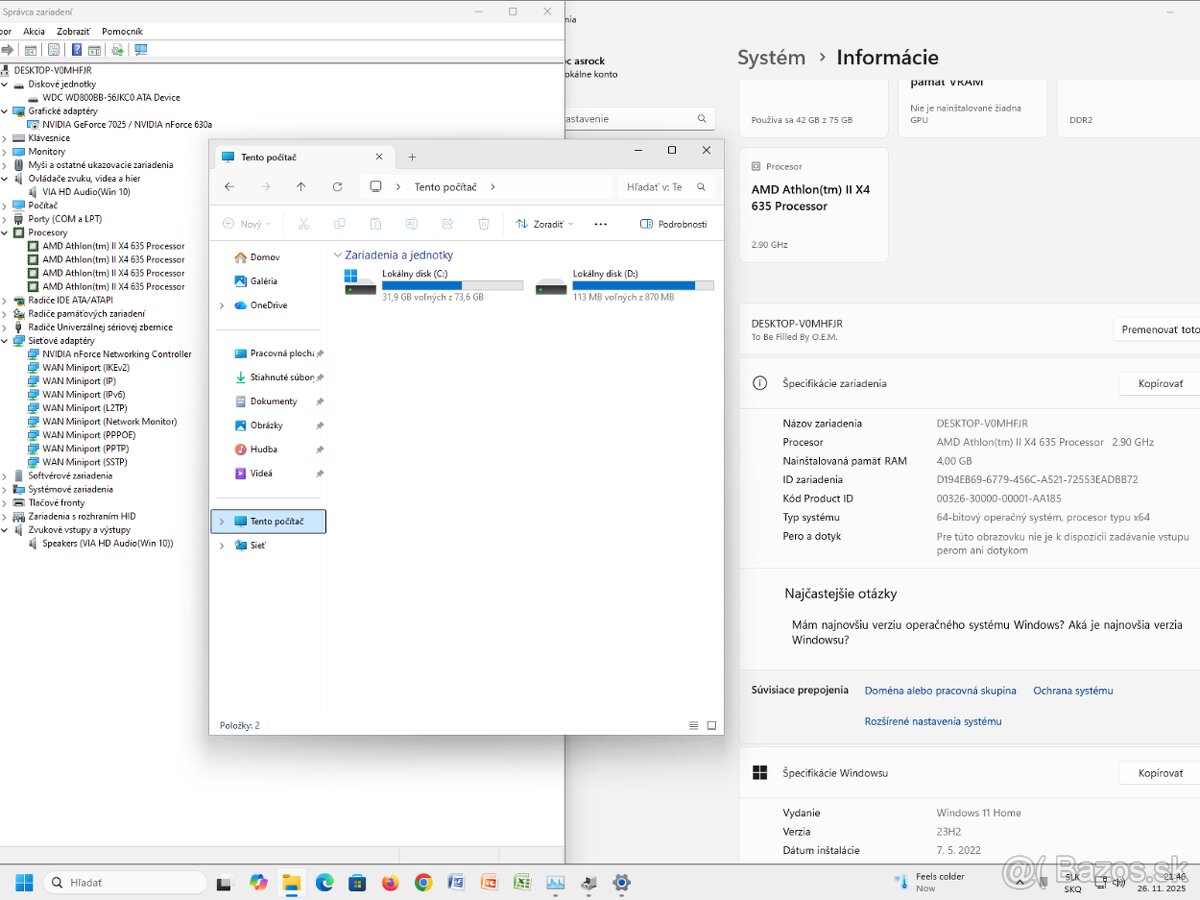Click the scan for hardware changes monitor icon
This screenshot has width=1200, height=900.
click(x=140, y=50)
